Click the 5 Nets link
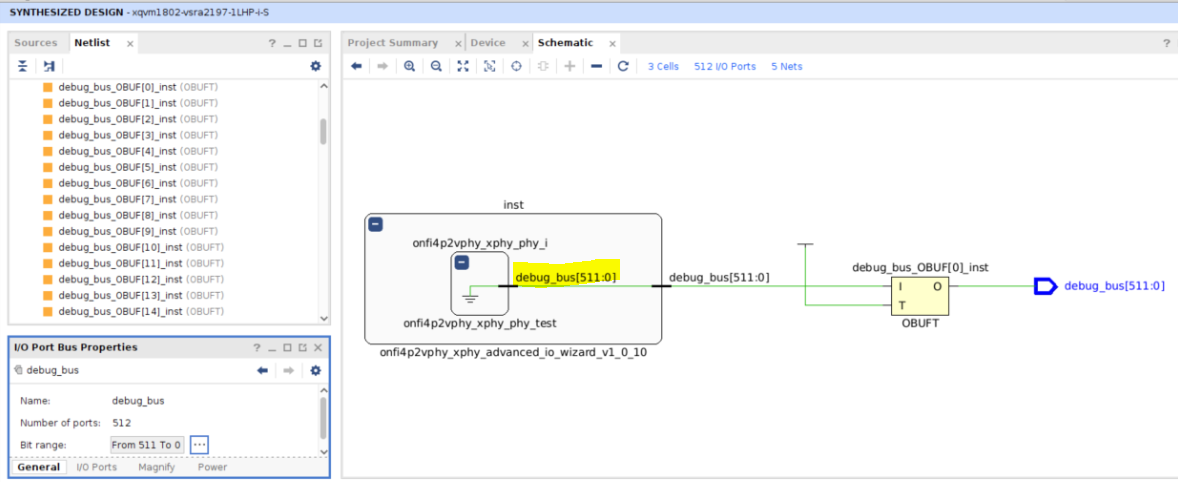 pyautogui.click(x=786, y=66)
